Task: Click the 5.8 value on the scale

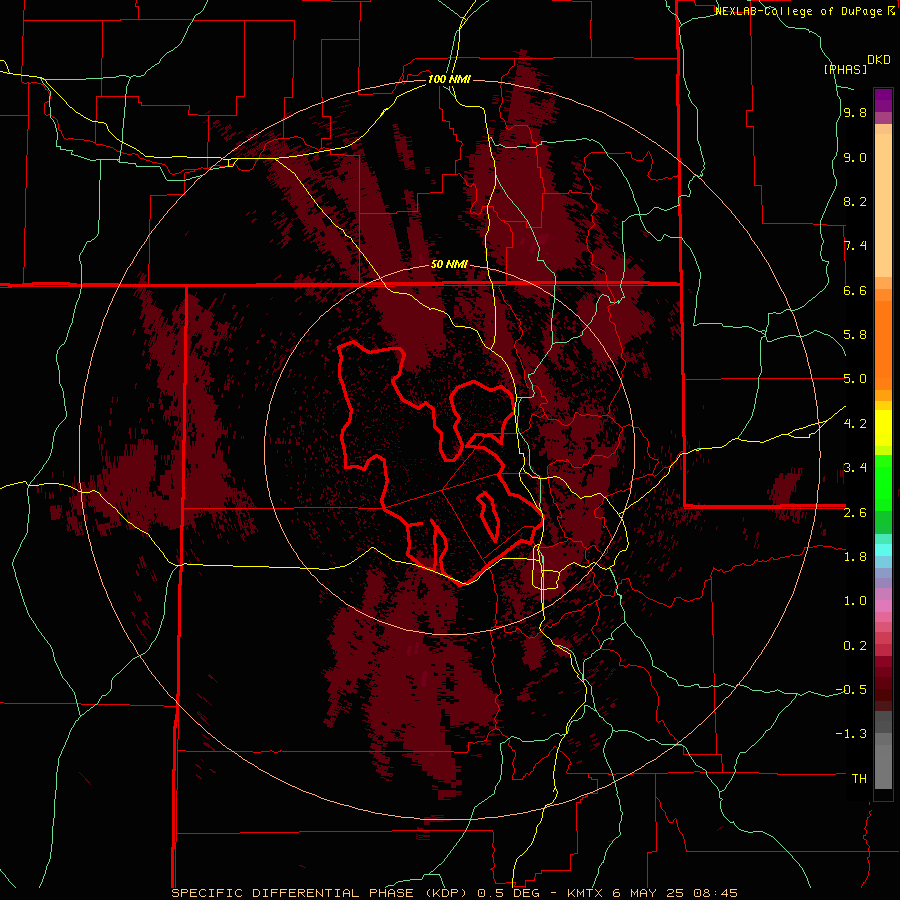Action: coord(855,335)
